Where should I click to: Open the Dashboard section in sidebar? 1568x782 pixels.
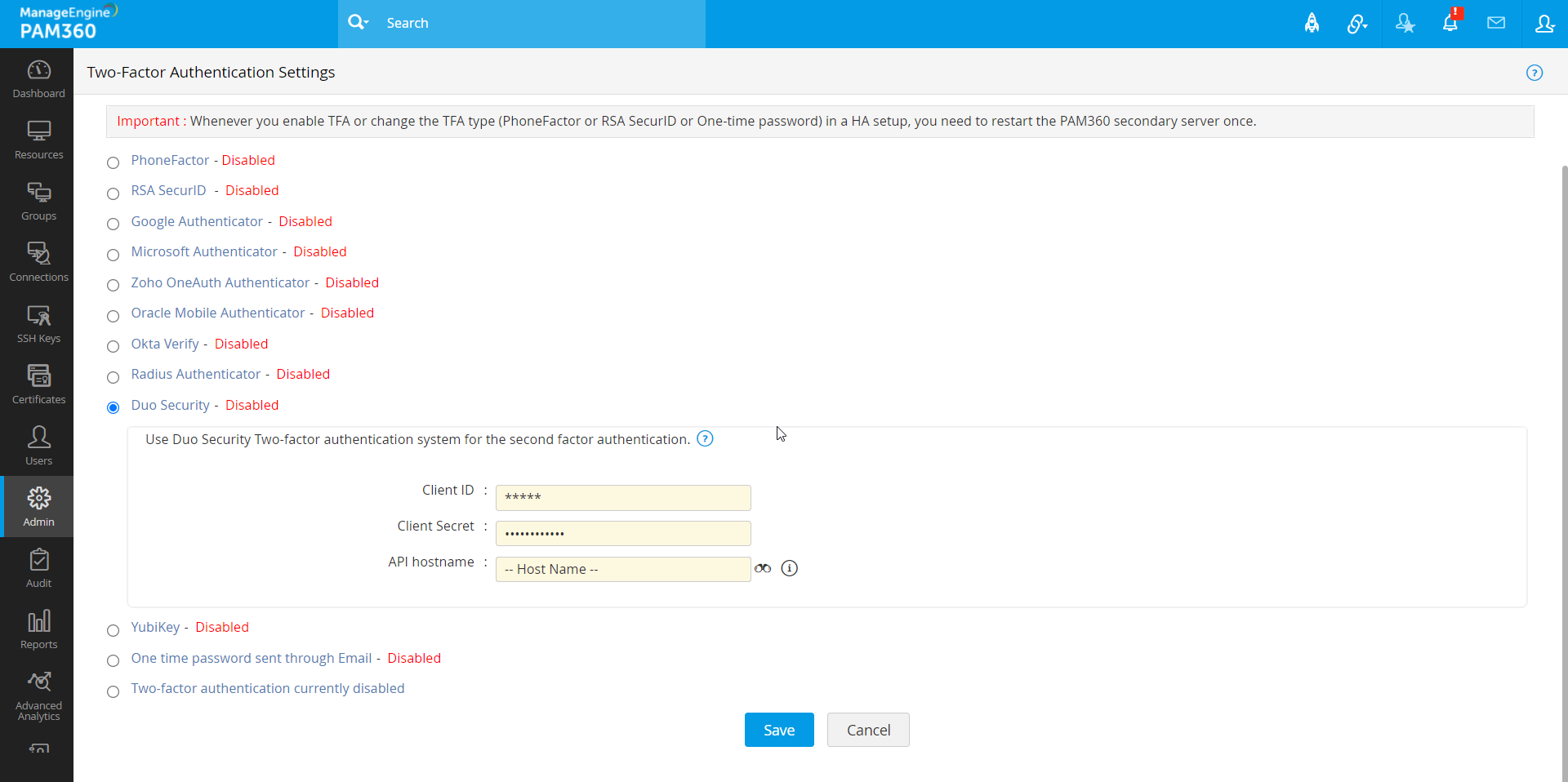pos(38,79)
